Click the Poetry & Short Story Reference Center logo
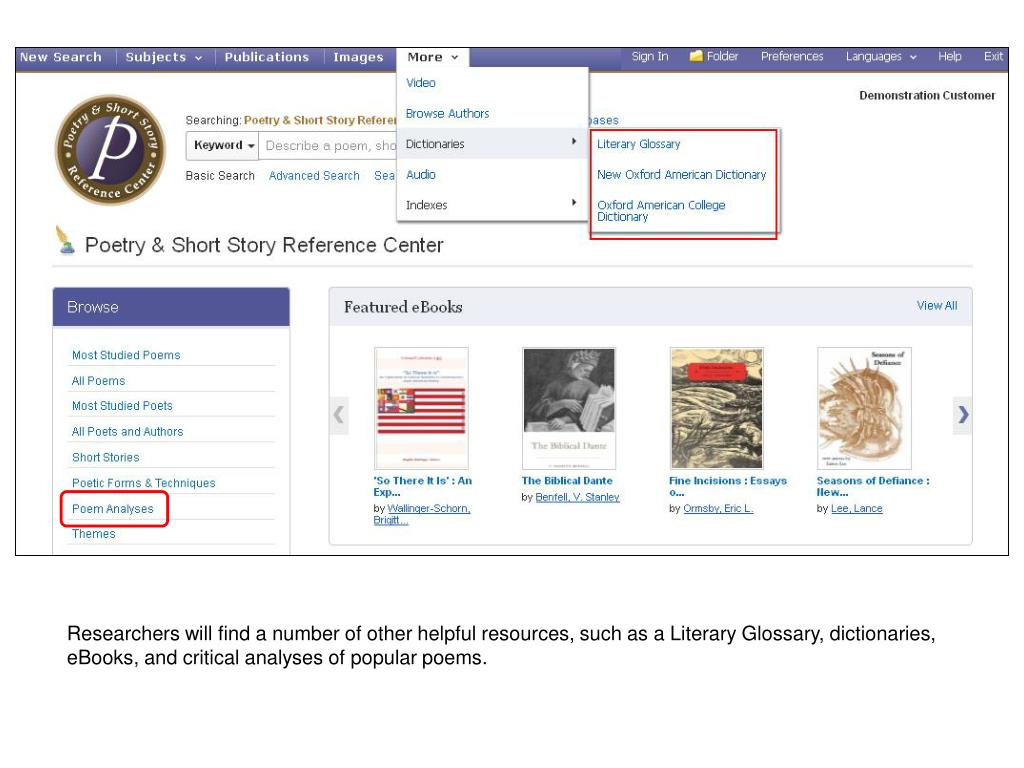 [110, 150]
